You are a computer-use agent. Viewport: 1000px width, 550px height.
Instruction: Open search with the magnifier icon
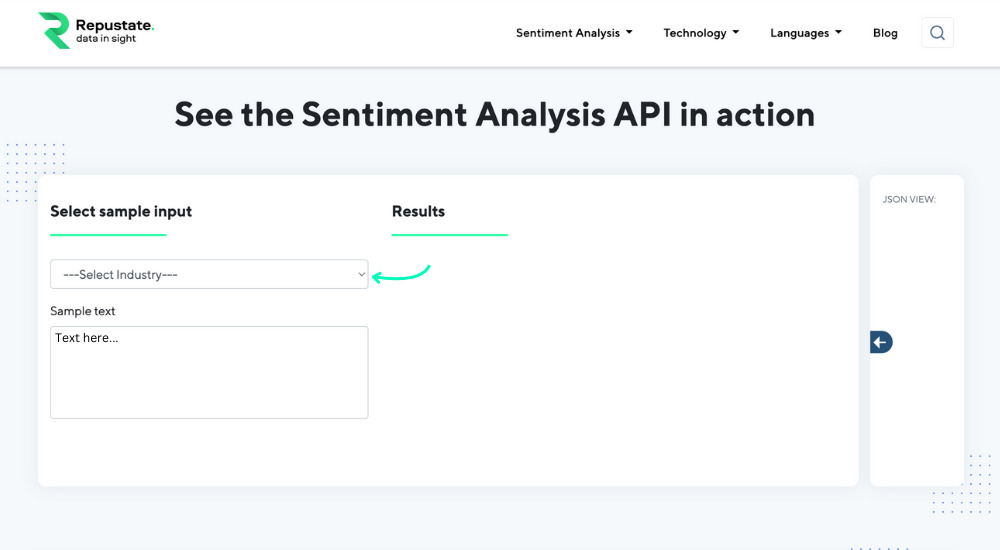tap(937, 33)
